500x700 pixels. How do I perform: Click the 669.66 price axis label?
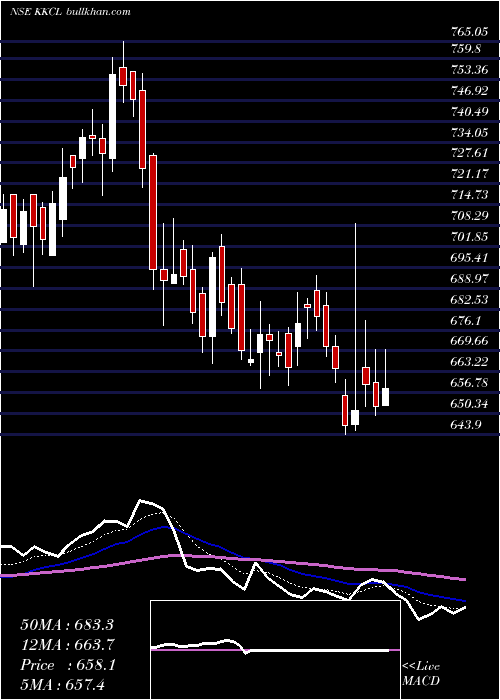[469, 341]
